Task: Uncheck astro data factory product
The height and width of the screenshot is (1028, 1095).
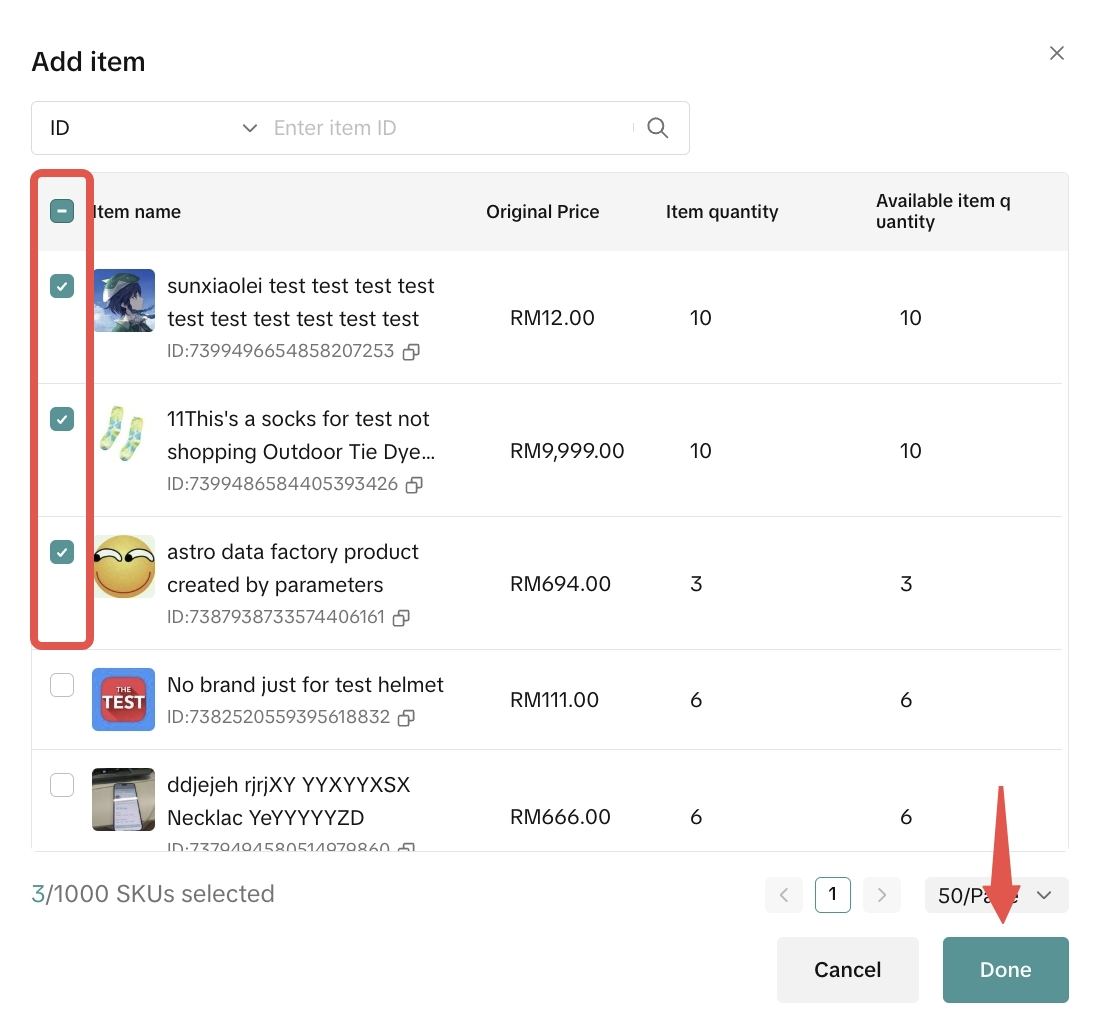Action: (62, 552)
